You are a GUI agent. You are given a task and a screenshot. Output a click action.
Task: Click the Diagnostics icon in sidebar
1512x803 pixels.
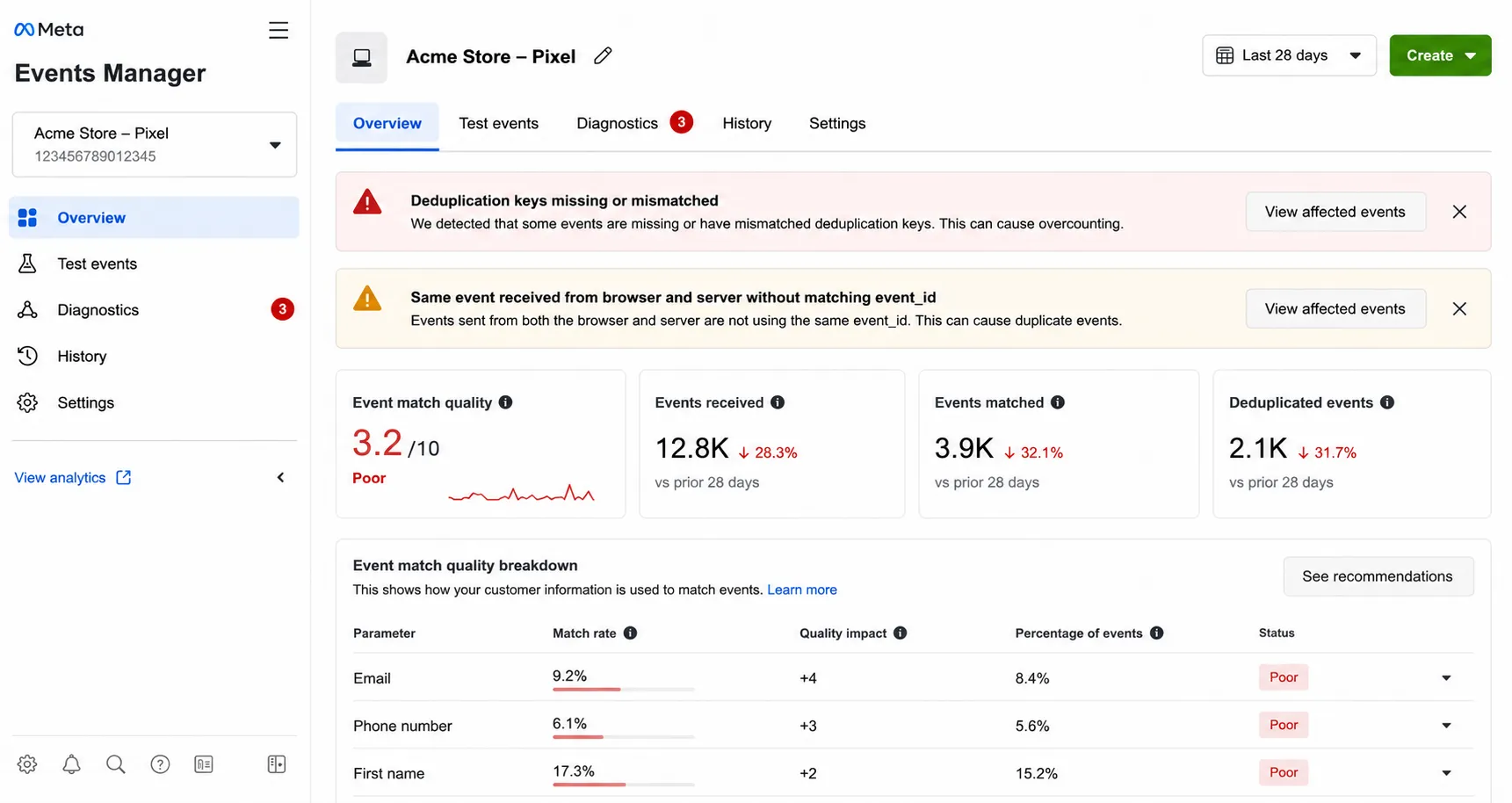click(x=28, y=310)
